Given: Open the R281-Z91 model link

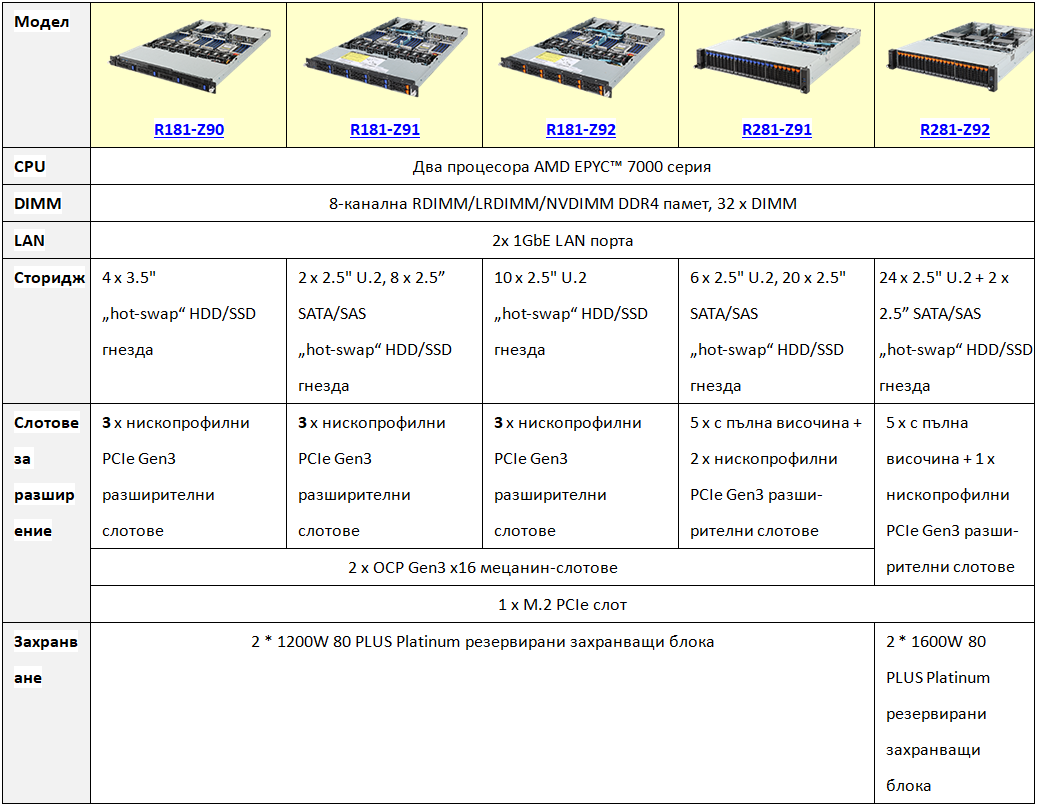Looking at the screenshot, I should click(x=776, y=130).
